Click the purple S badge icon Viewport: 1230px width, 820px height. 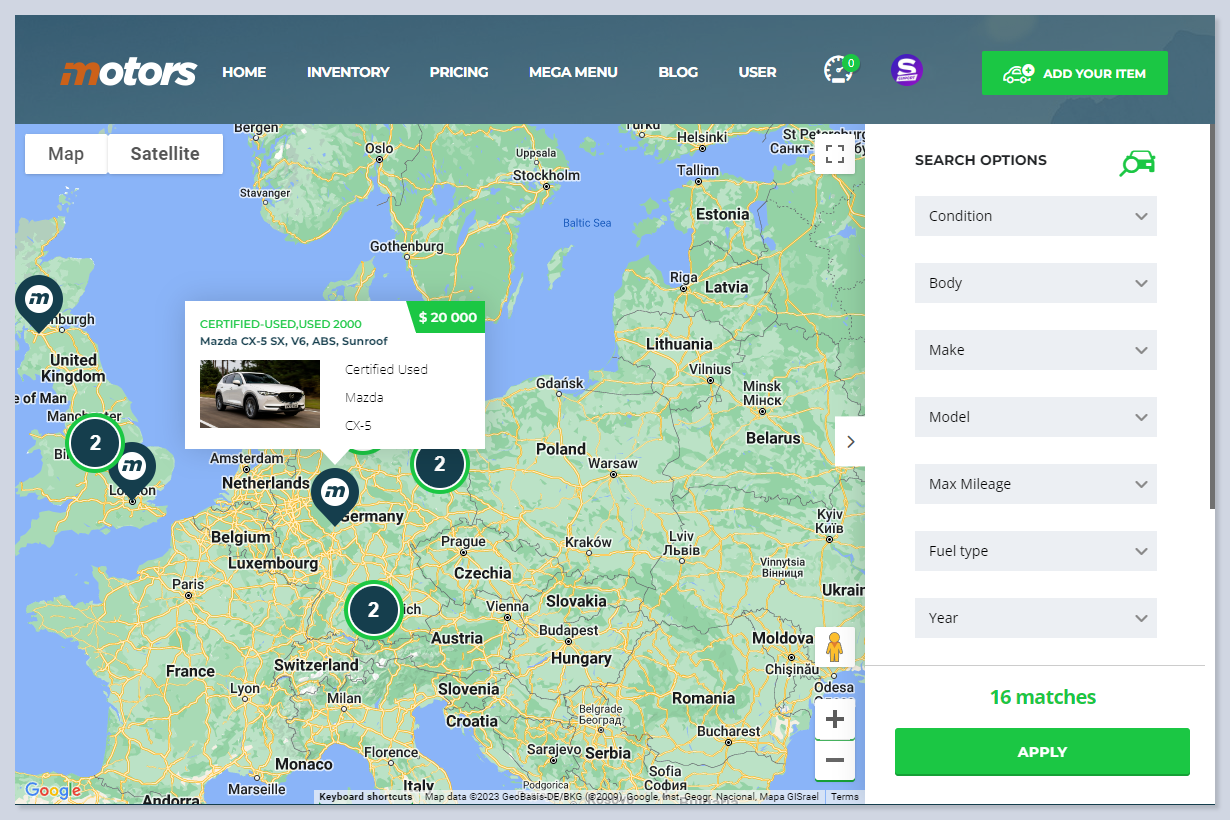click(906, 70)
